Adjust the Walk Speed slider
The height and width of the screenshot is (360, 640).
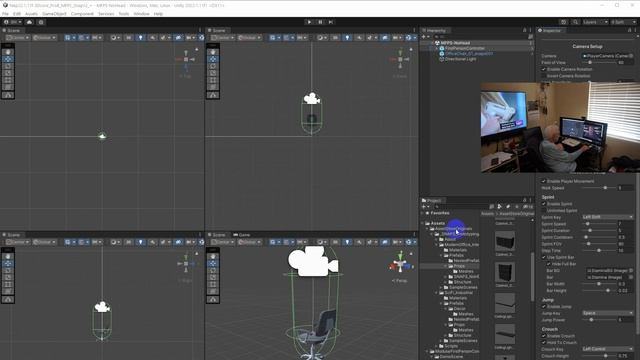pyautogui.click(x=599, y=188)
